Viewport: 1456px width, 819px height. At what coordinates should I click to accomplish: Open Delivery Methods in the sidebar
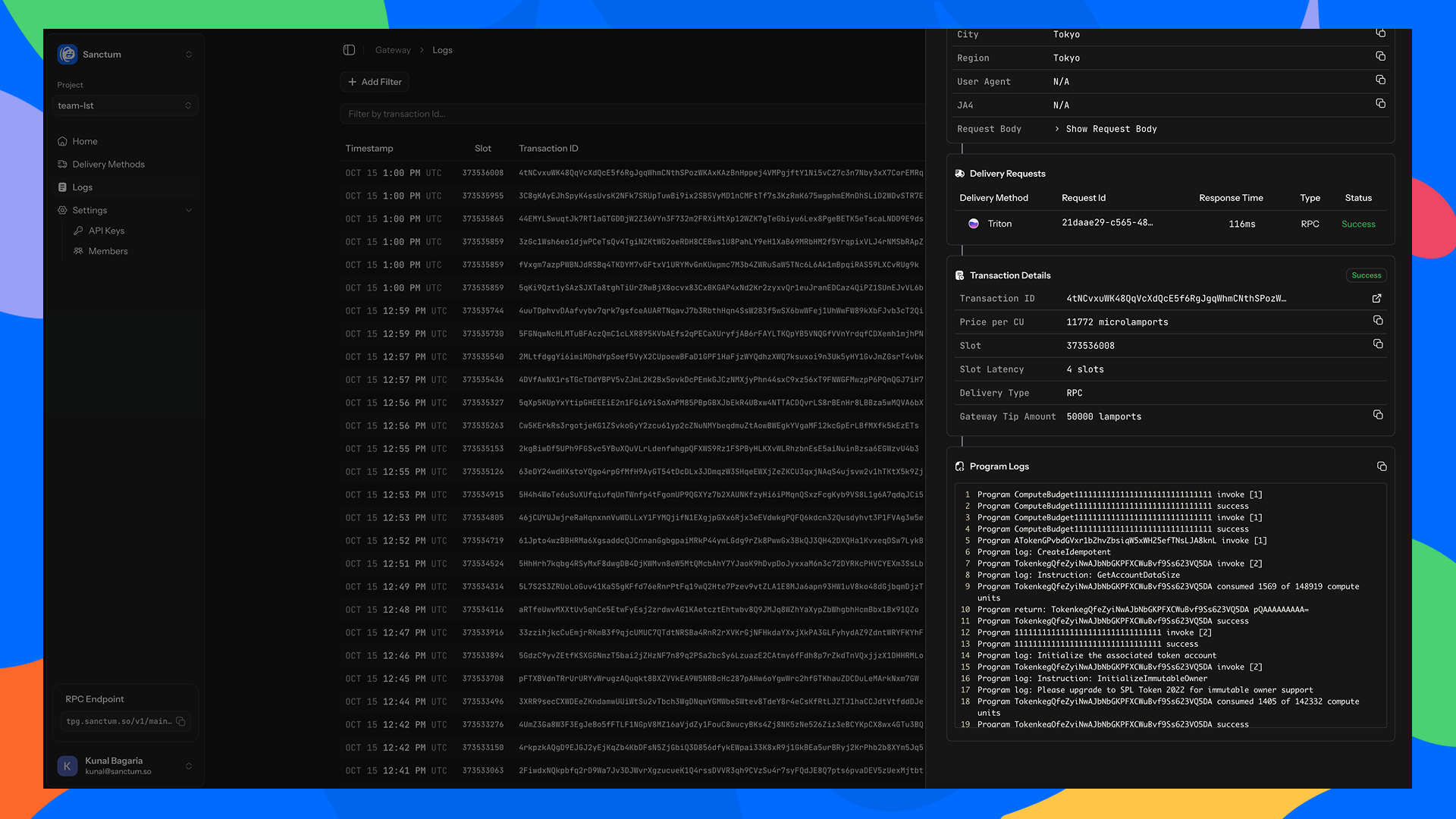click(108, 165)
